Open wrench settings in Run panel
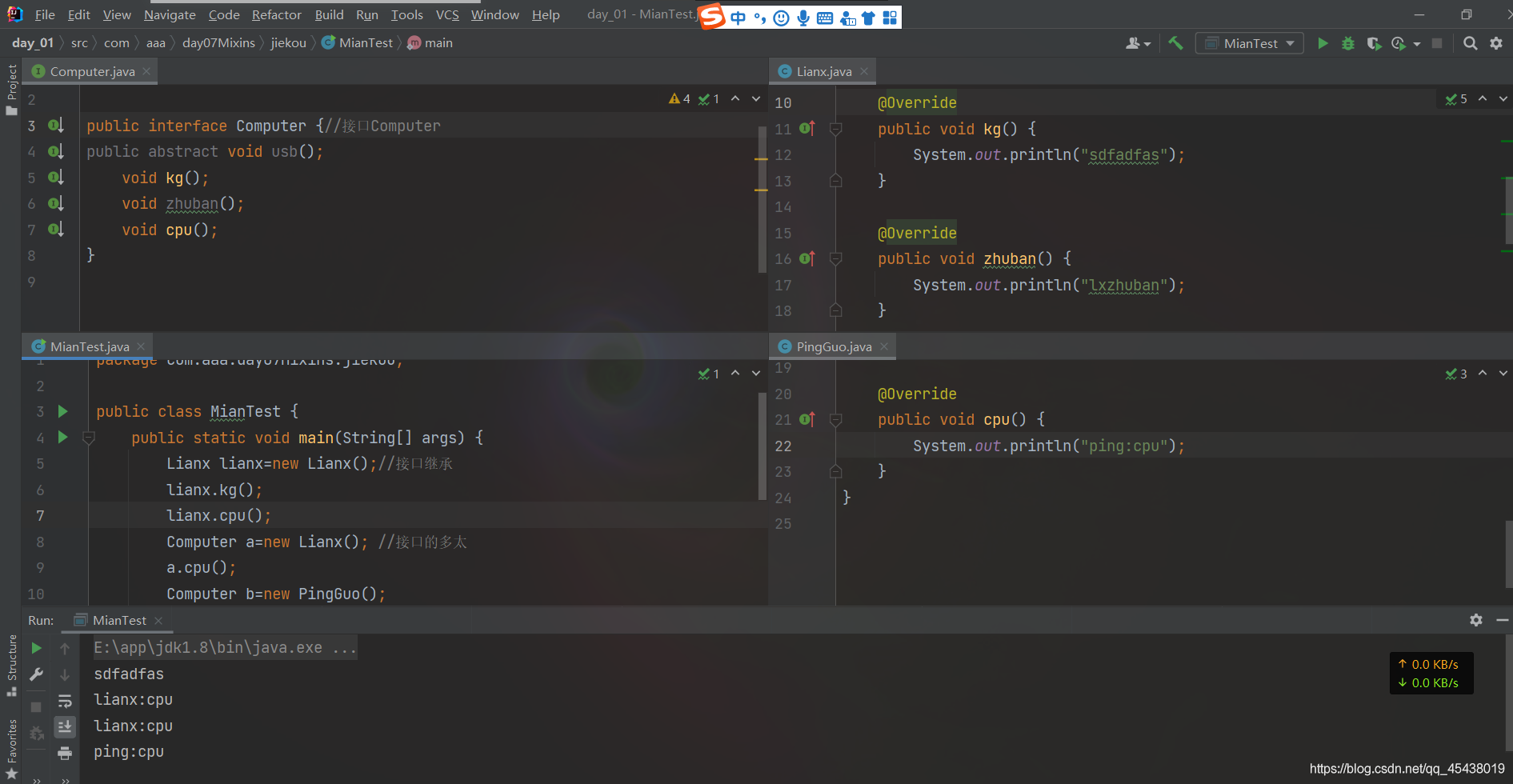This screenshot has height=784, width=1513. [36, 674]
